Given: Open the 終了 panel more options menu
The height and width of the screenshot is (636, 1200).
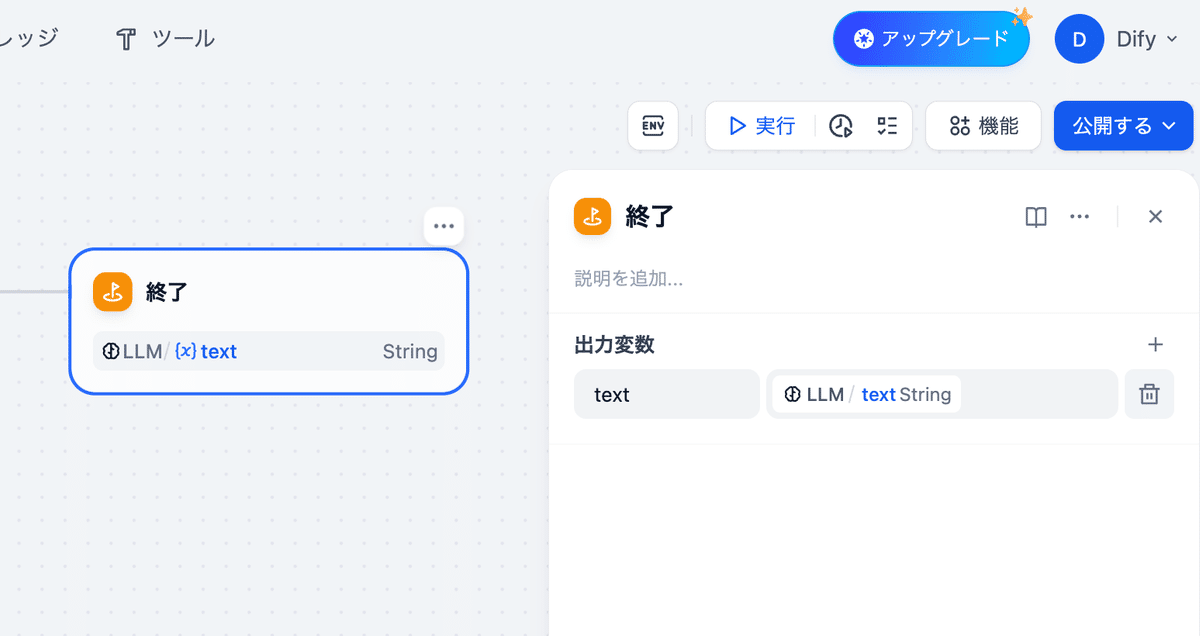Looking at the screenshot, I should (x=1080, y=217).
